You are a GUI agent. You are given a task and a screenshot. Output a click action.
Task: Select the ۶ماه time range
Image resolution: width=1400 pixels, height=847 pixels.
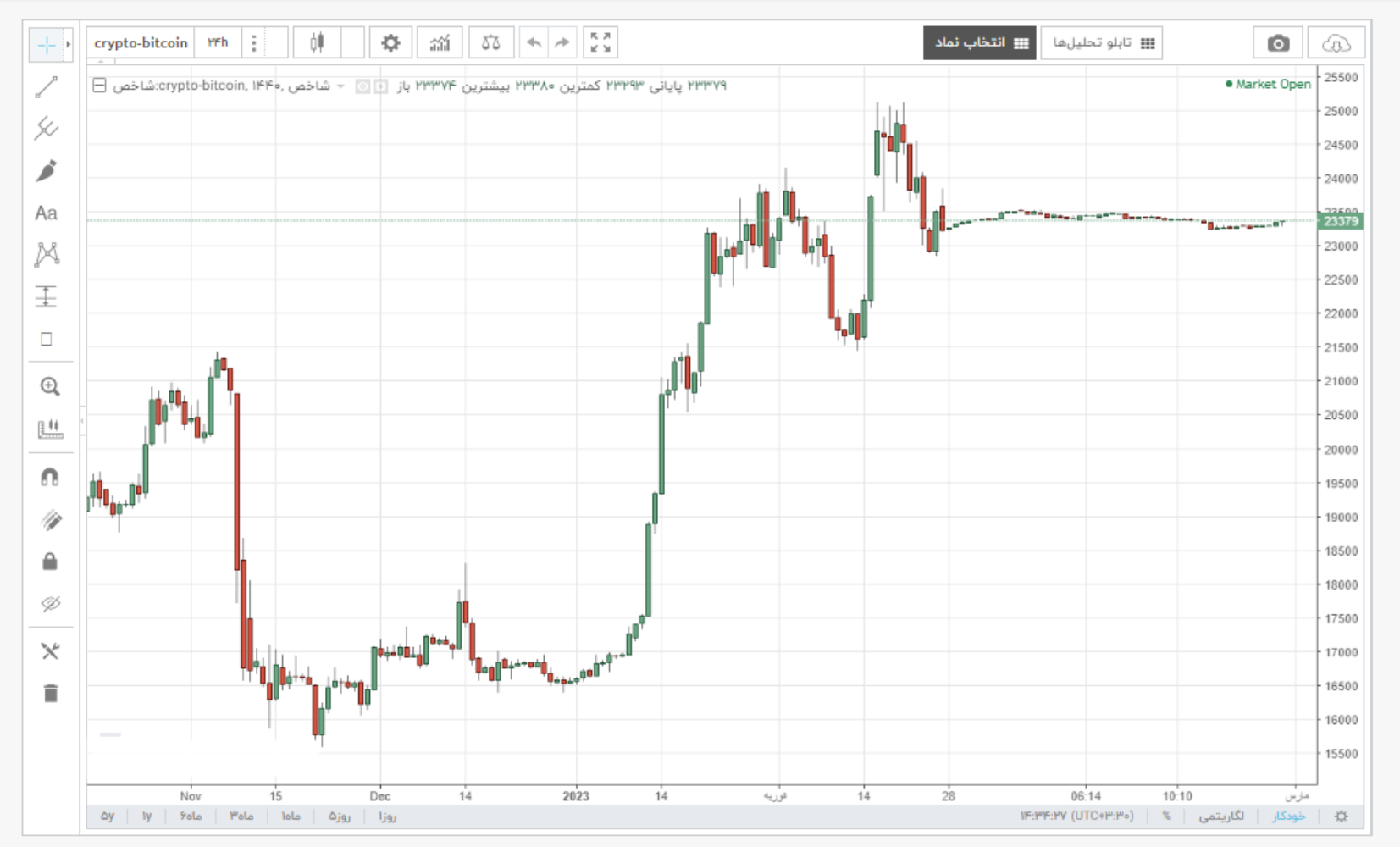click(x=191, y=817)
